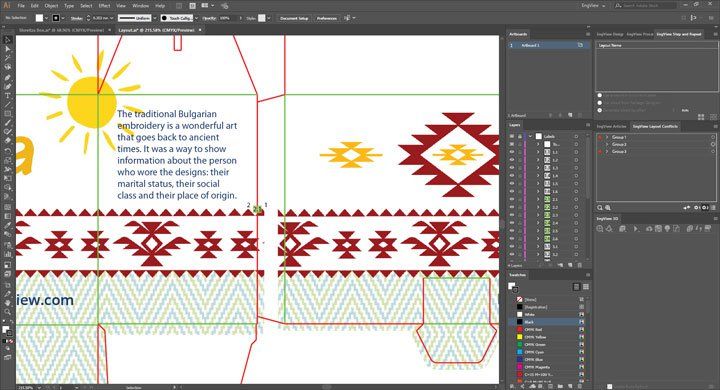Select the Magic Wand tool
720x390 pixels.
[x=7, y=58]
